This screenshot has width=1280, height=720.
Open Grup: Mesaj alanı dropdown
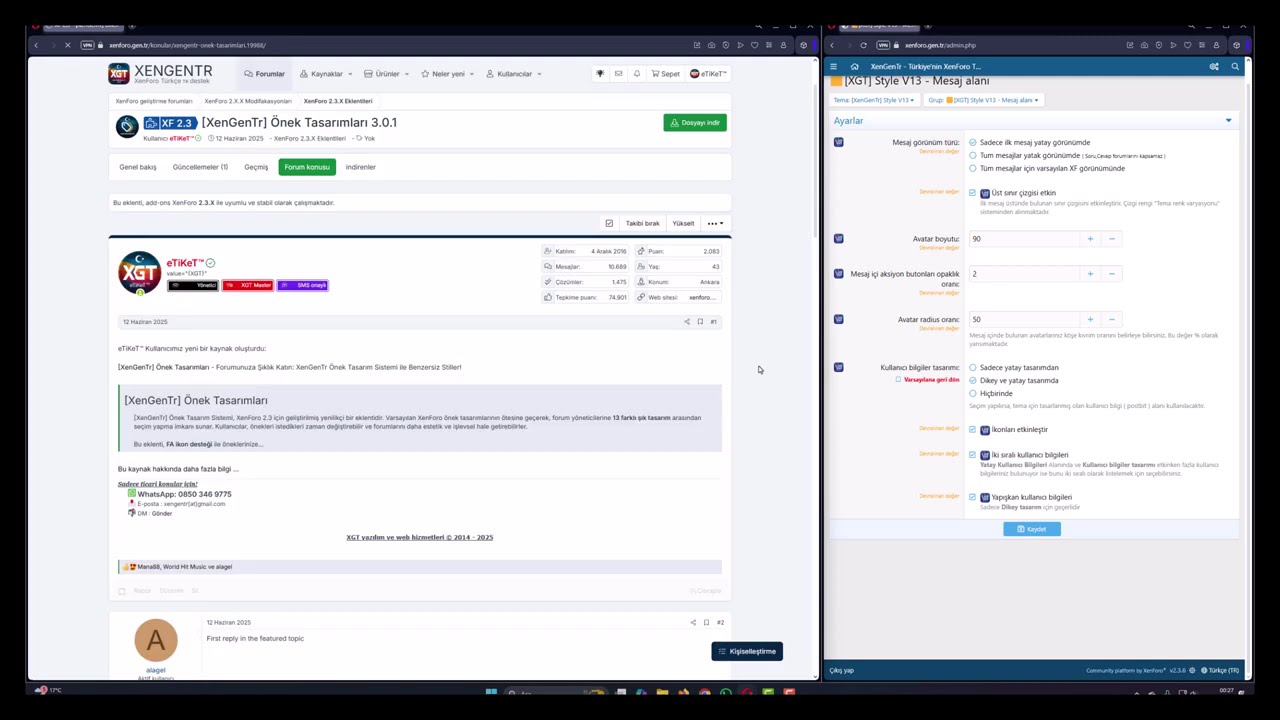coord(983,100)
